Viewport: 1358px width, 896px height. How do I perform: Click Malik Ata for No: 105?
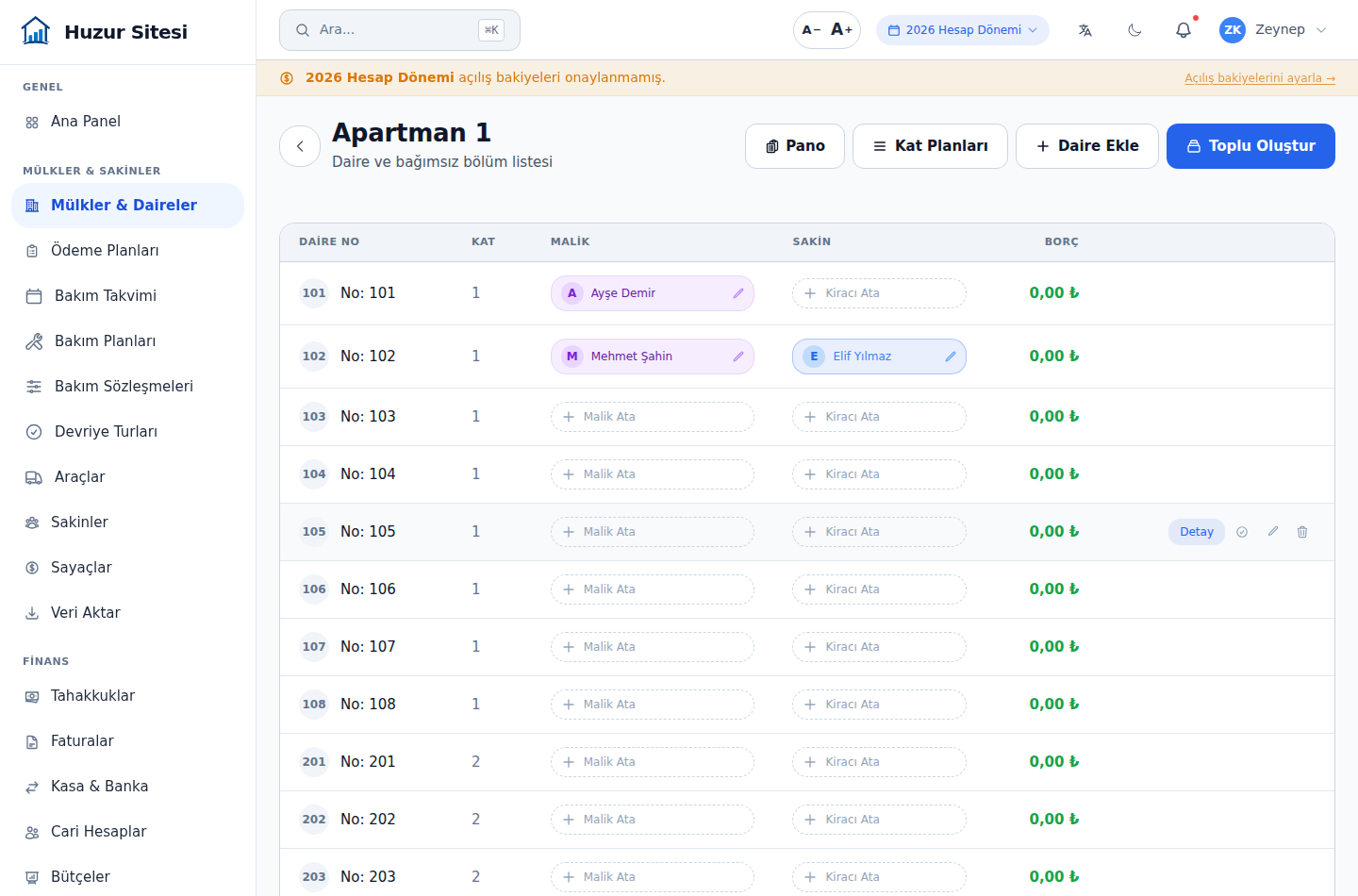[653, 532]
